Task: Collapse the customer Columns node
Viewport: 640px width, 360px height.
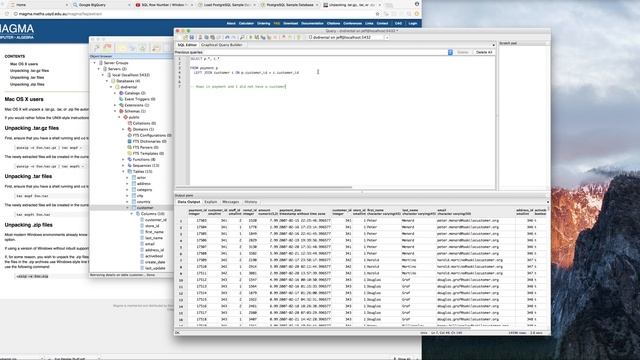Action: coord(131,214)
